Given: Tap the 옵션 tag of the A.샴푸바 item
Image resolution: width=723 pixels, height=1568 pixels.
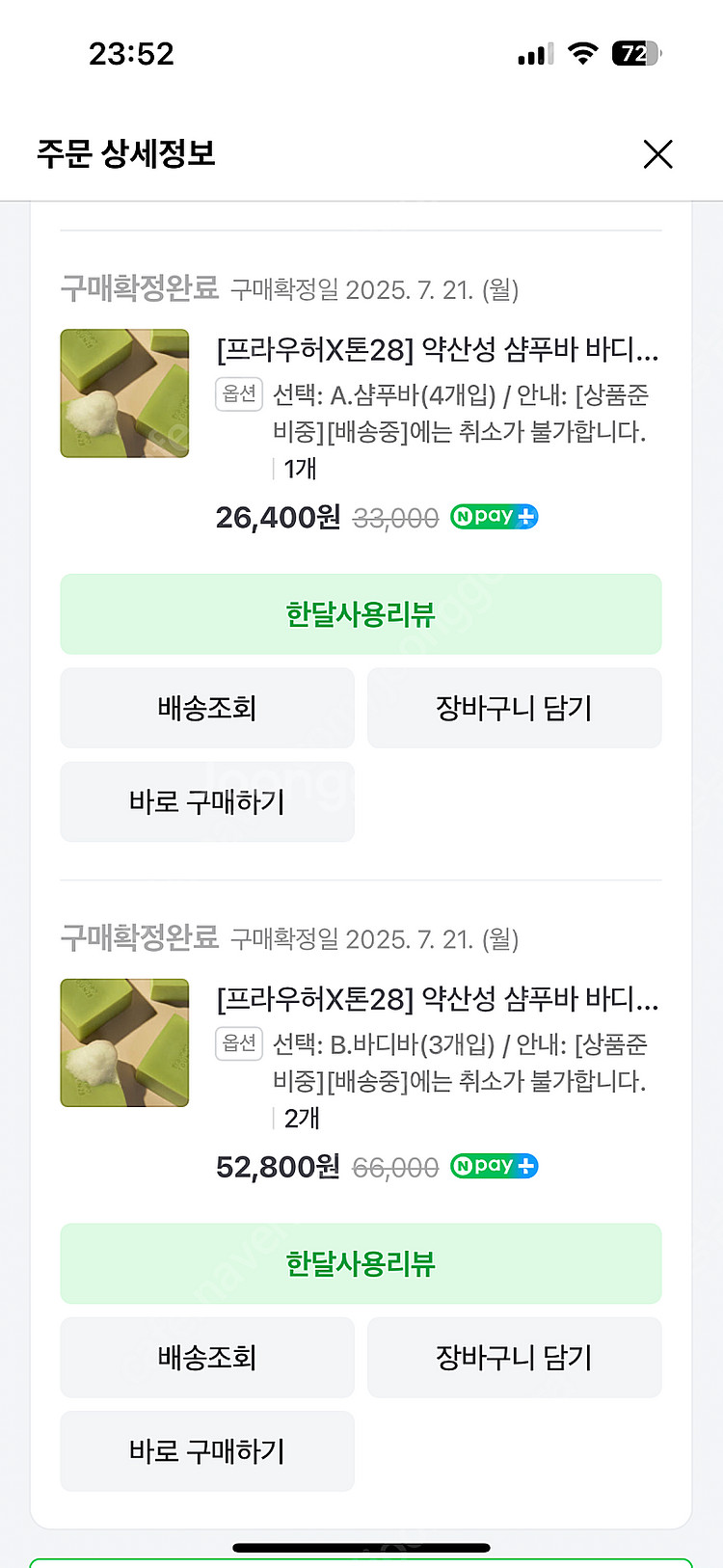Looking at the screenshot, I should [239, 393].
